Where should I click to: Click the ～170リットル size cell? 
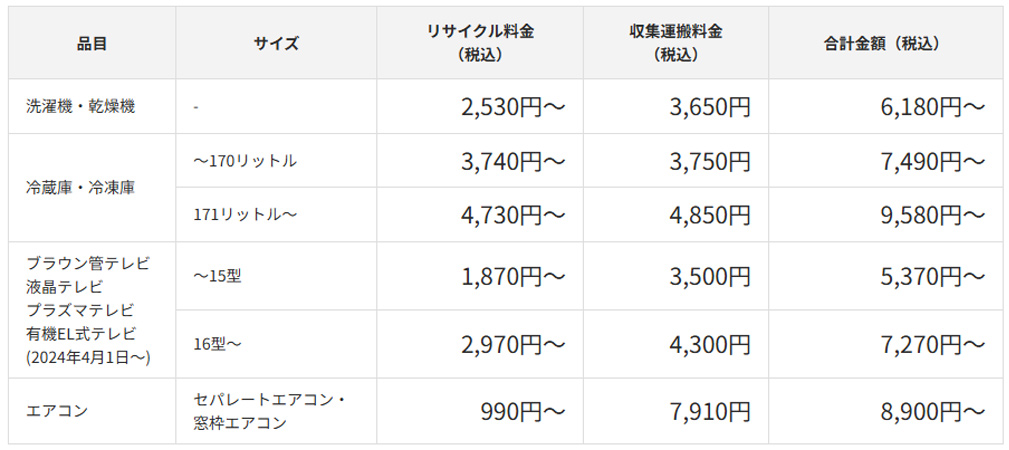point(246,161)
